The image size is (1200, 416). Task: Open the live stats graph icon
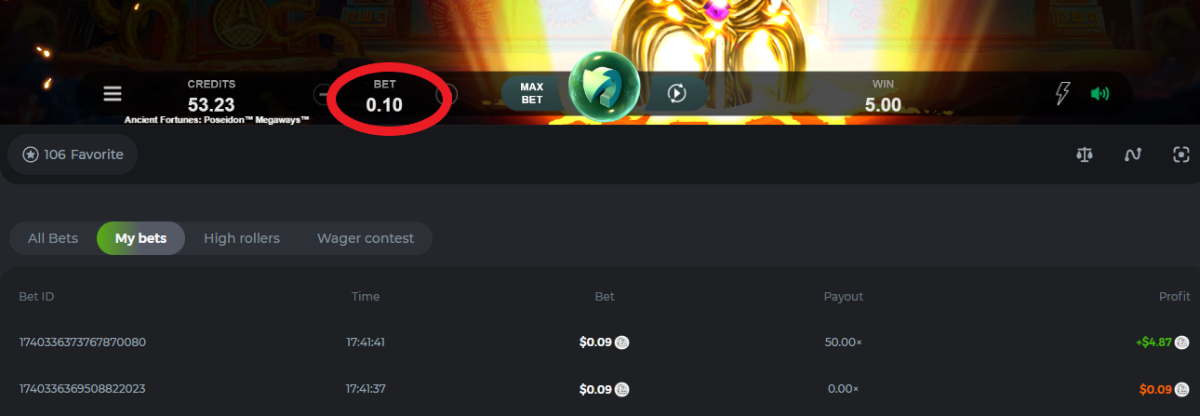click(x=1133, y=155)
